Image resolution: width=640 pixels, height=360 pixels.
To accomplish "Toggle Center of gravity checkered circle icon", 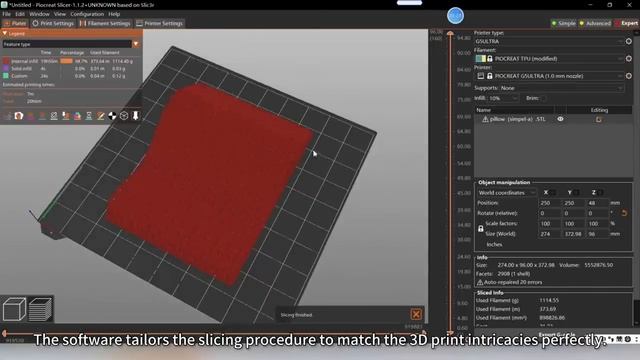I will (112, 116).
